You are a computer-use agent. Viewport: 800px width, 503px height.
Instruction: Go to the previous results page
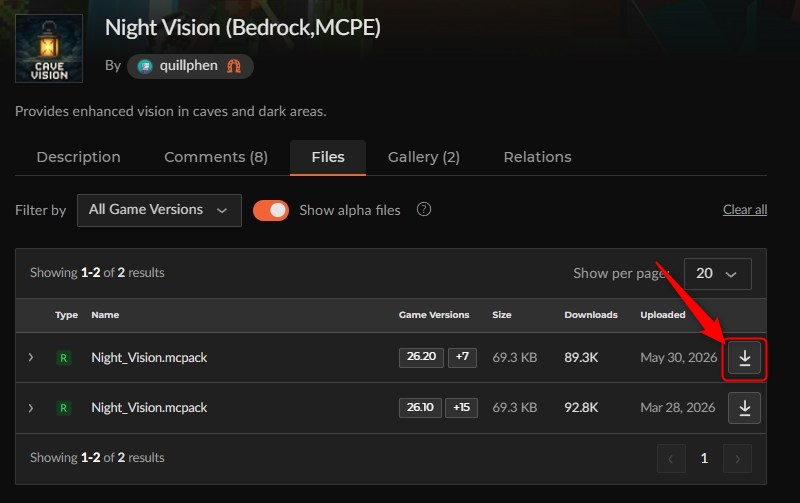(x=671, y=459)
